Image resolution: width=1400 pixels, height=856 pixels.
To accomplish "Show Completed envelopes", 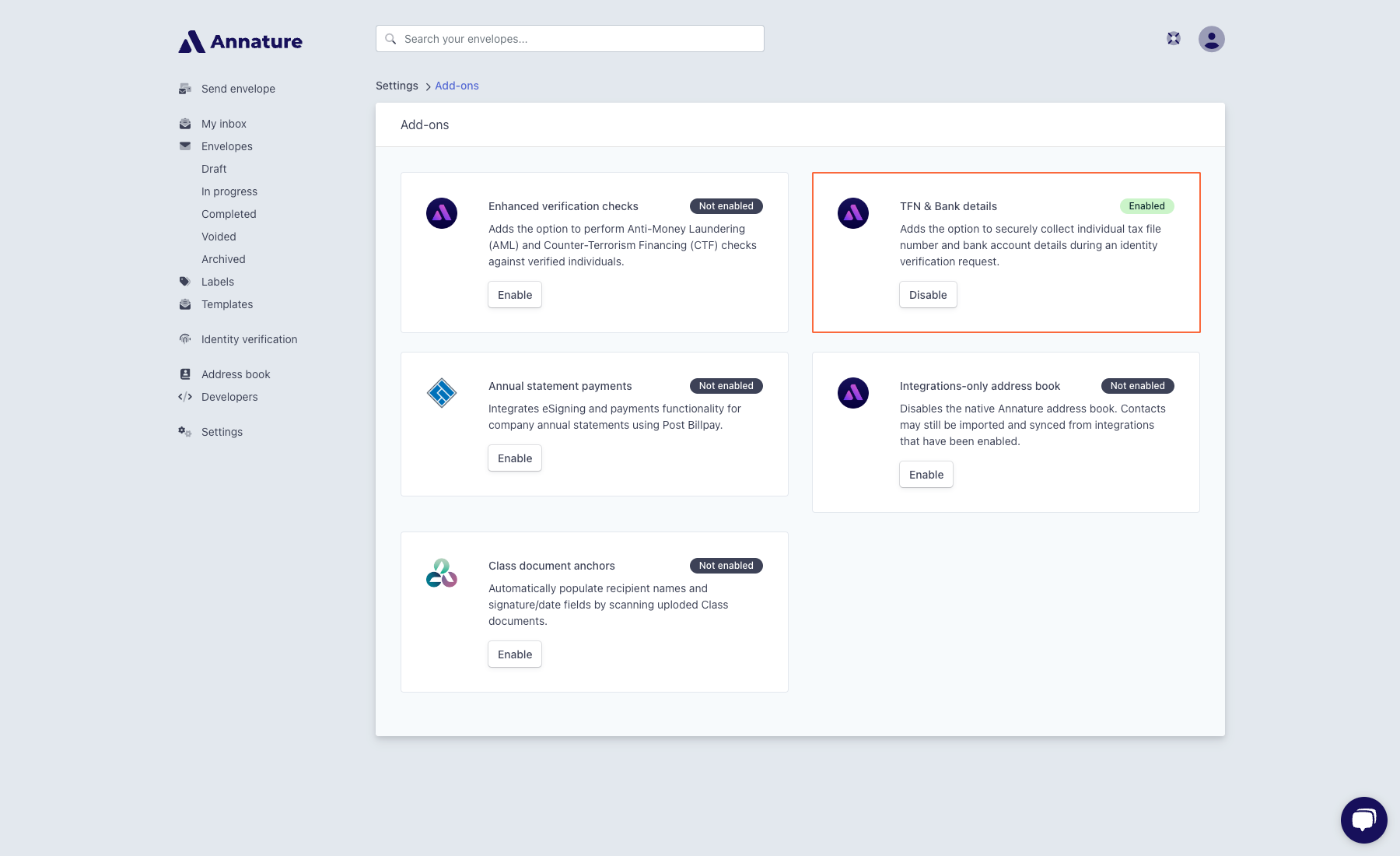I will coord(229,214).
